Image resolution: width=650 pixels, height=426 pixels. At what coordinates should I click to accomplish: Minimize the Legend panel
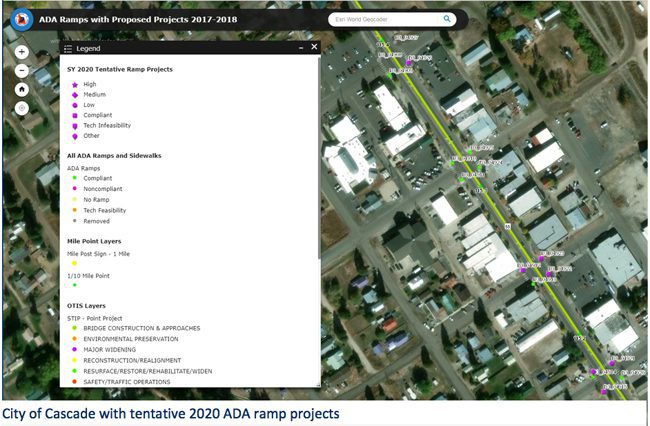click(301, 48)
